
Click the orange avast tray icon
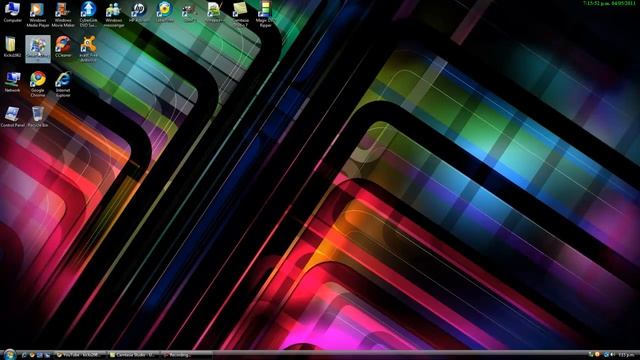pyautogui.click(x=598, y=355)
